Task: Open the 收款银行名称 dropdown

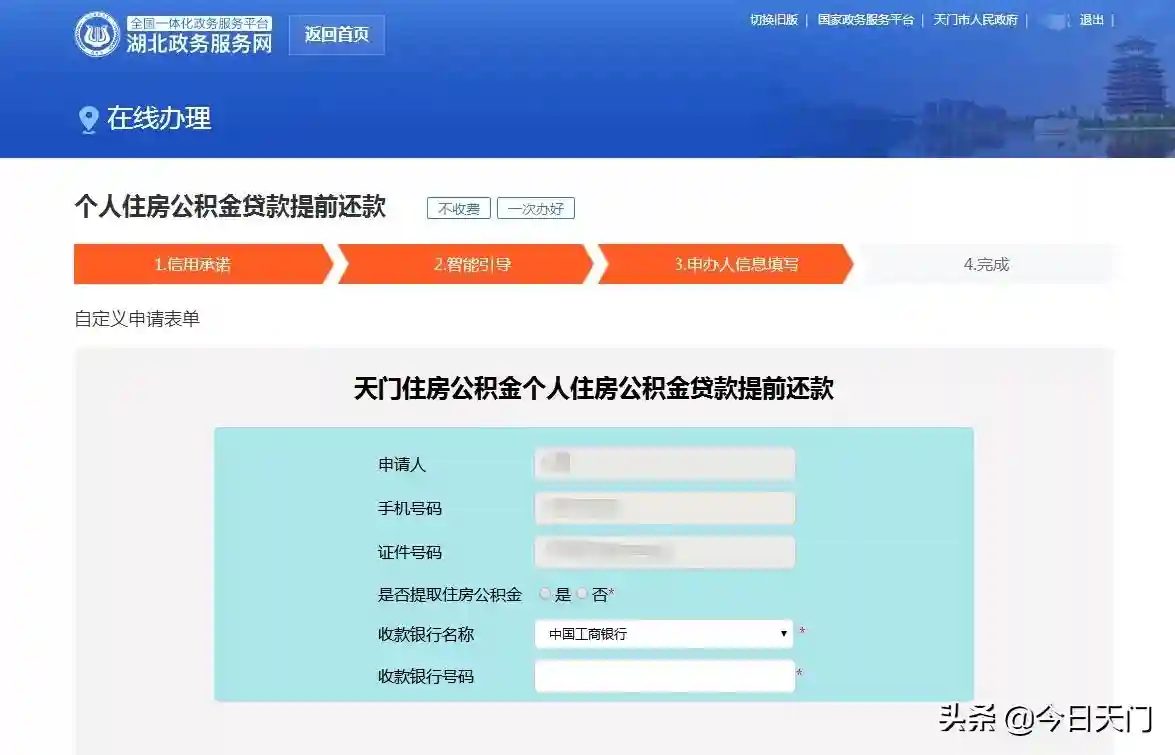Action: [664, 634]
